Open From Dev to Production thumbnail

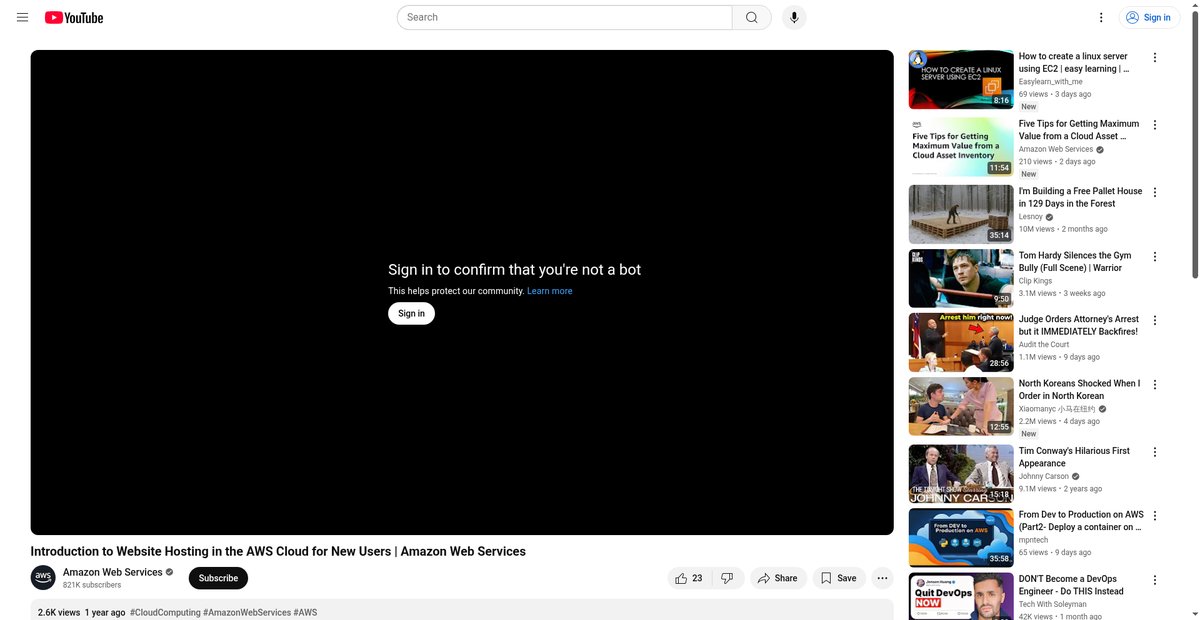click(961, 537)
